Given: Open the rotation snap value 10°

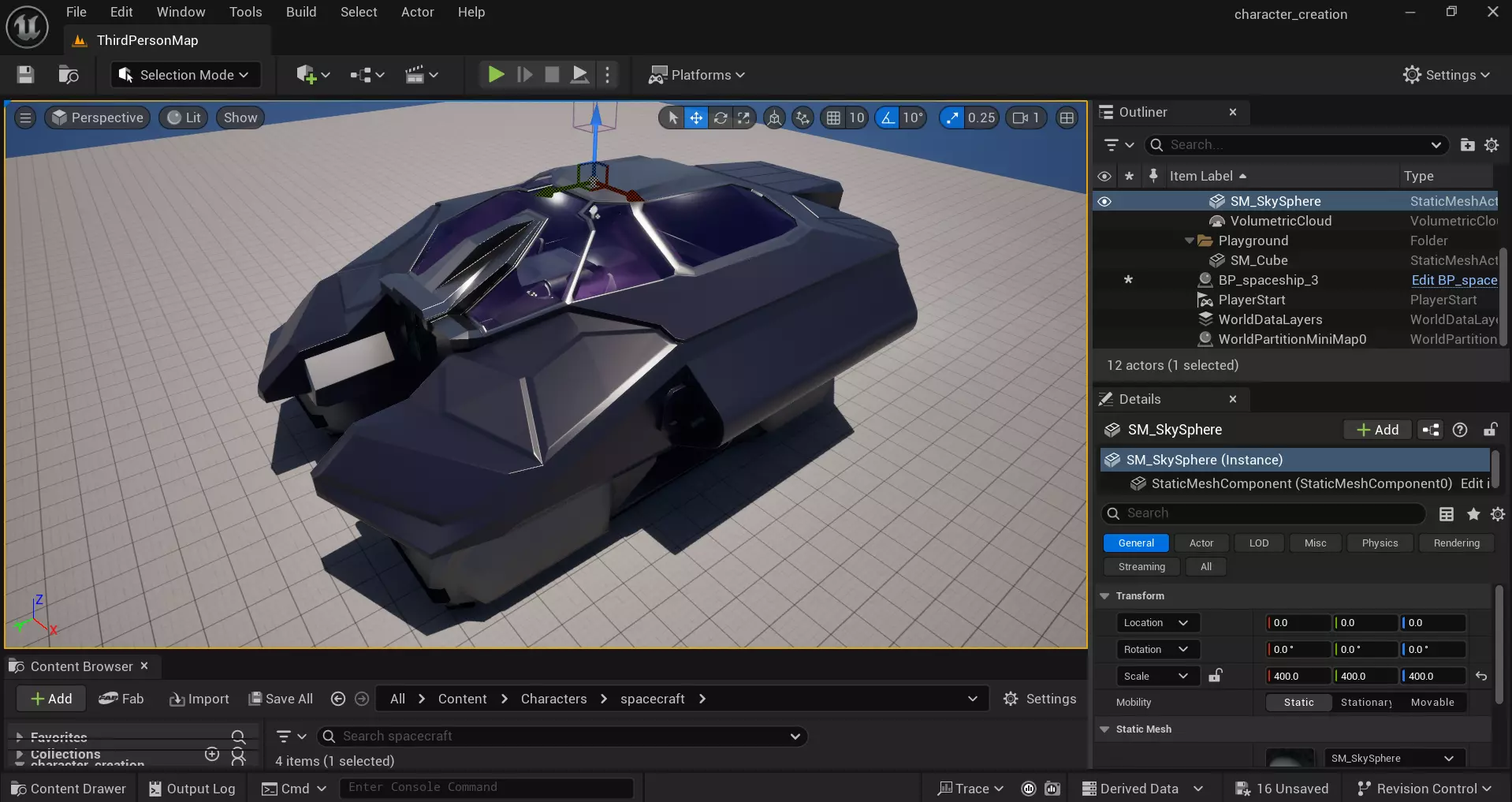Looking at the screenshot, I should pos(913,118).
